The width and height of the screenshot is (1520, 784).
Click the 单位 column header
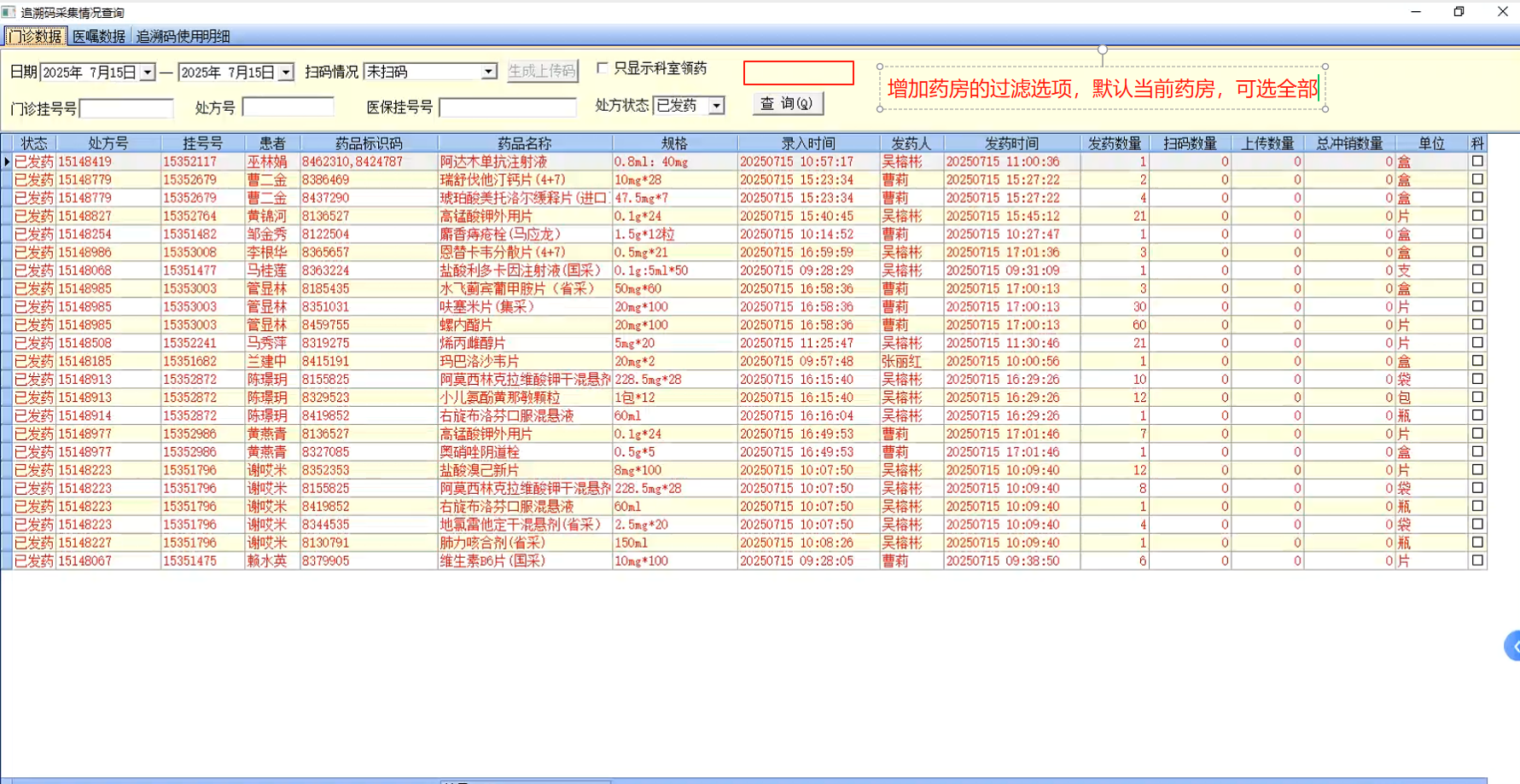pos(1431,143)
